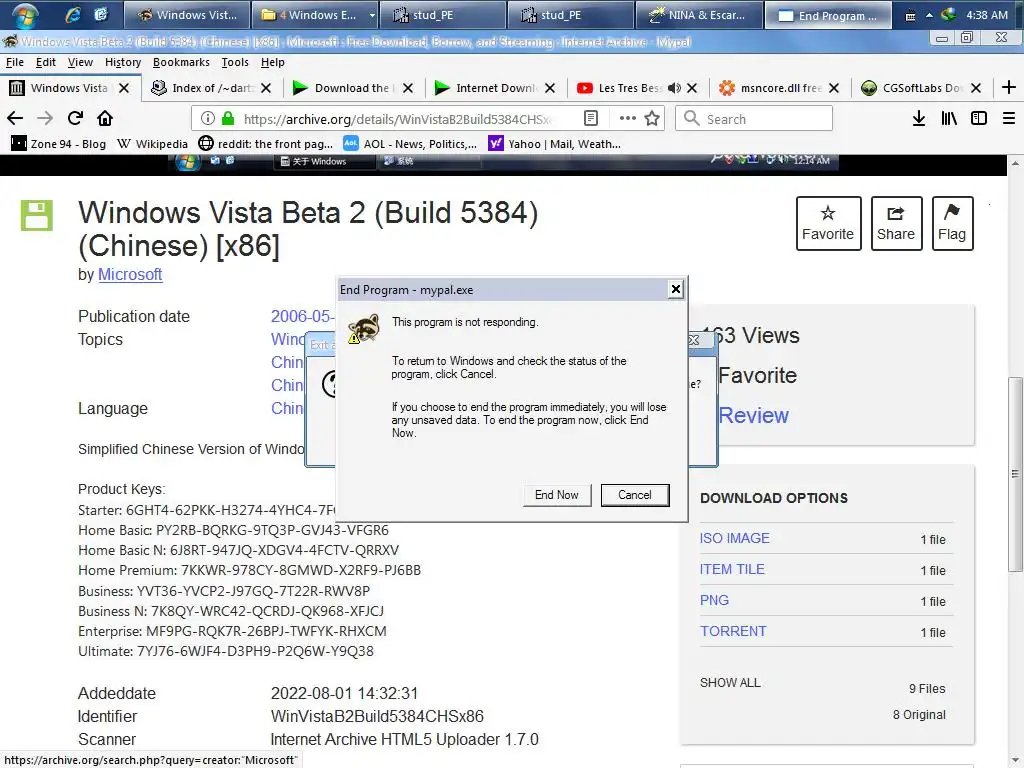Expand ISO IMAGE download option

pos(735,538)
